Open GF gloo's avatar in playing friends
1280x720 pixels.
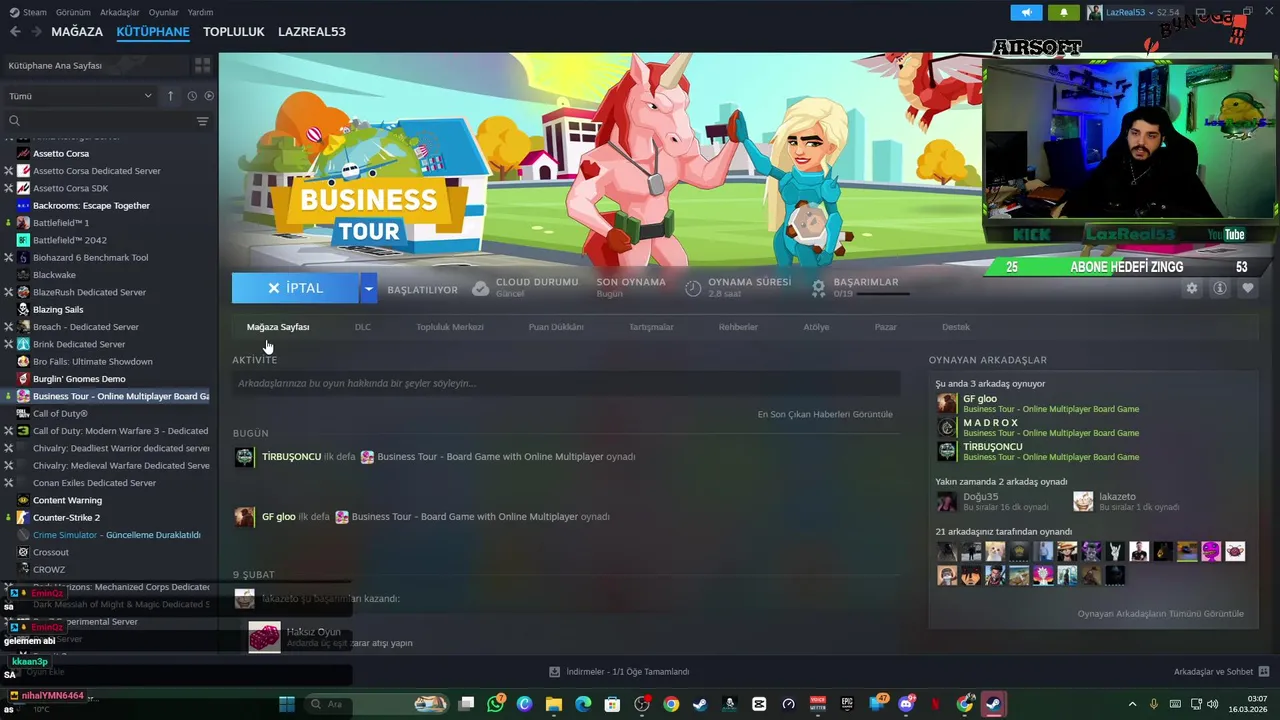(947, 403)
